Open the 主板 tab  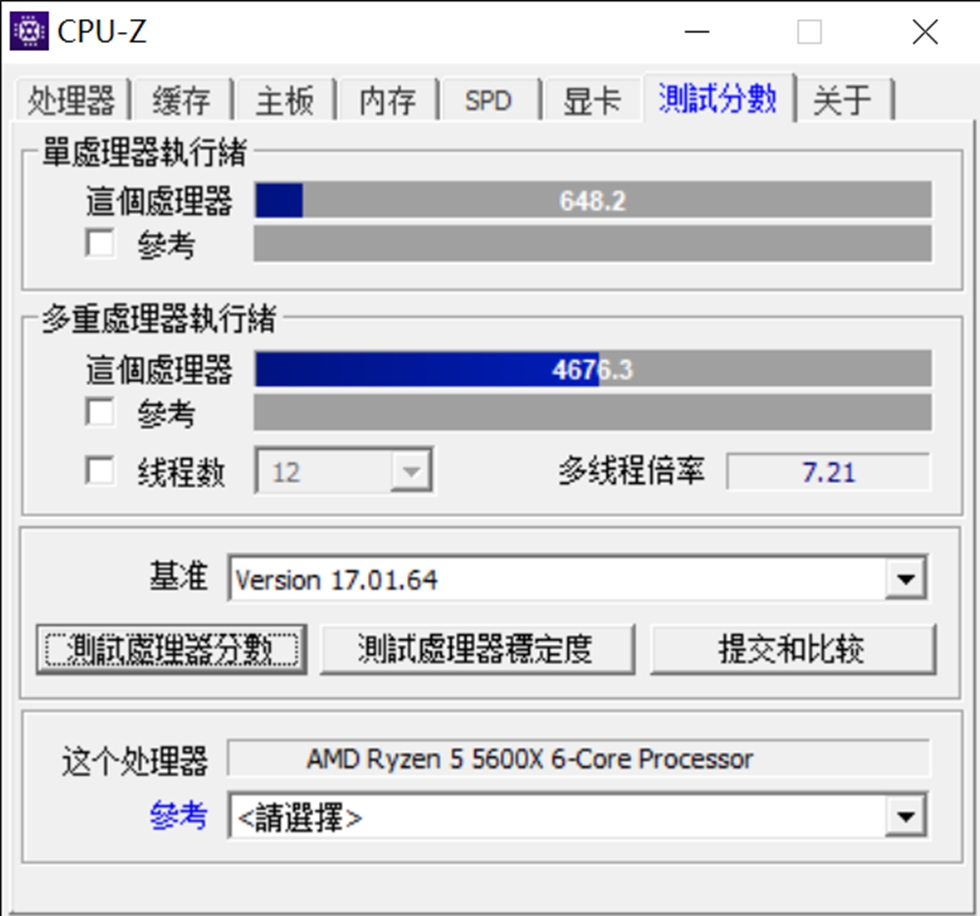click(285, 100)
